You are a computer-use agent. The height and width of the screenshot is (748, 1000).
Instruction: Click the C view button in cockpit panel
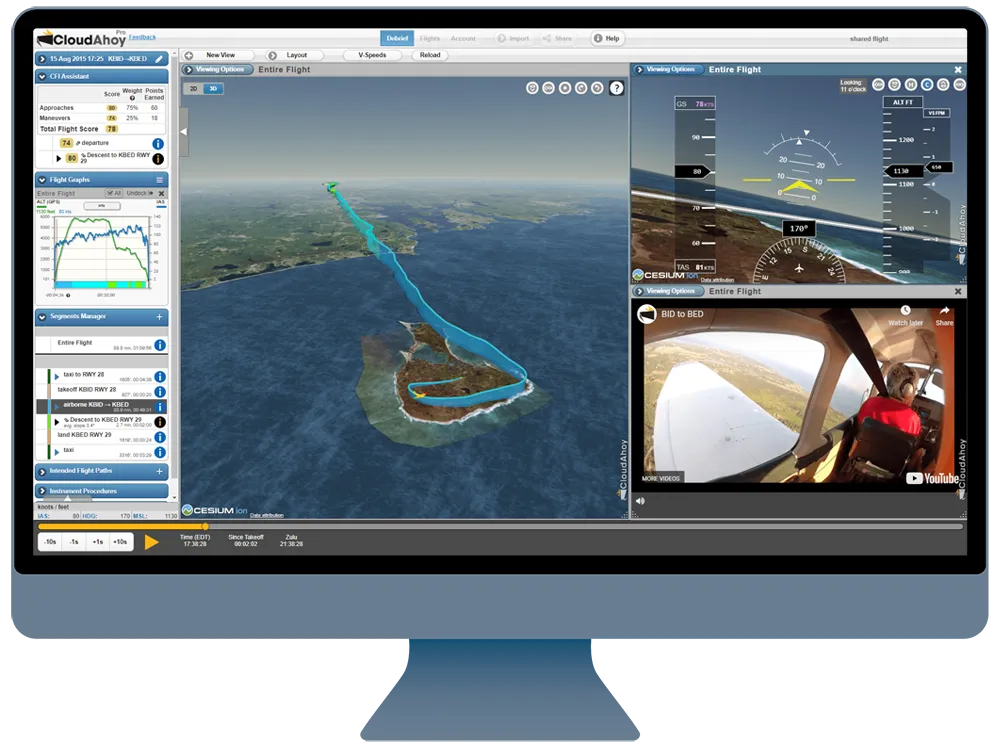(927, 84)
